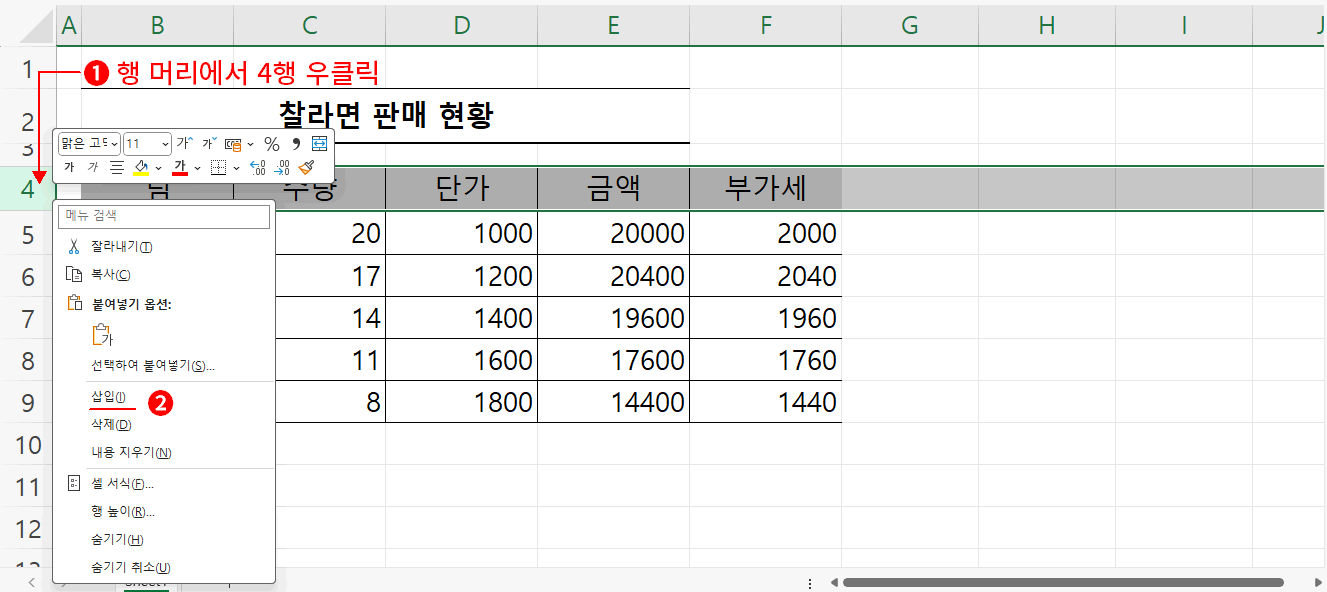Toggle italic 가 in mini toolbar
Image resolution: width=1327 pixels, height=592 pixels.
coord(93,167)
